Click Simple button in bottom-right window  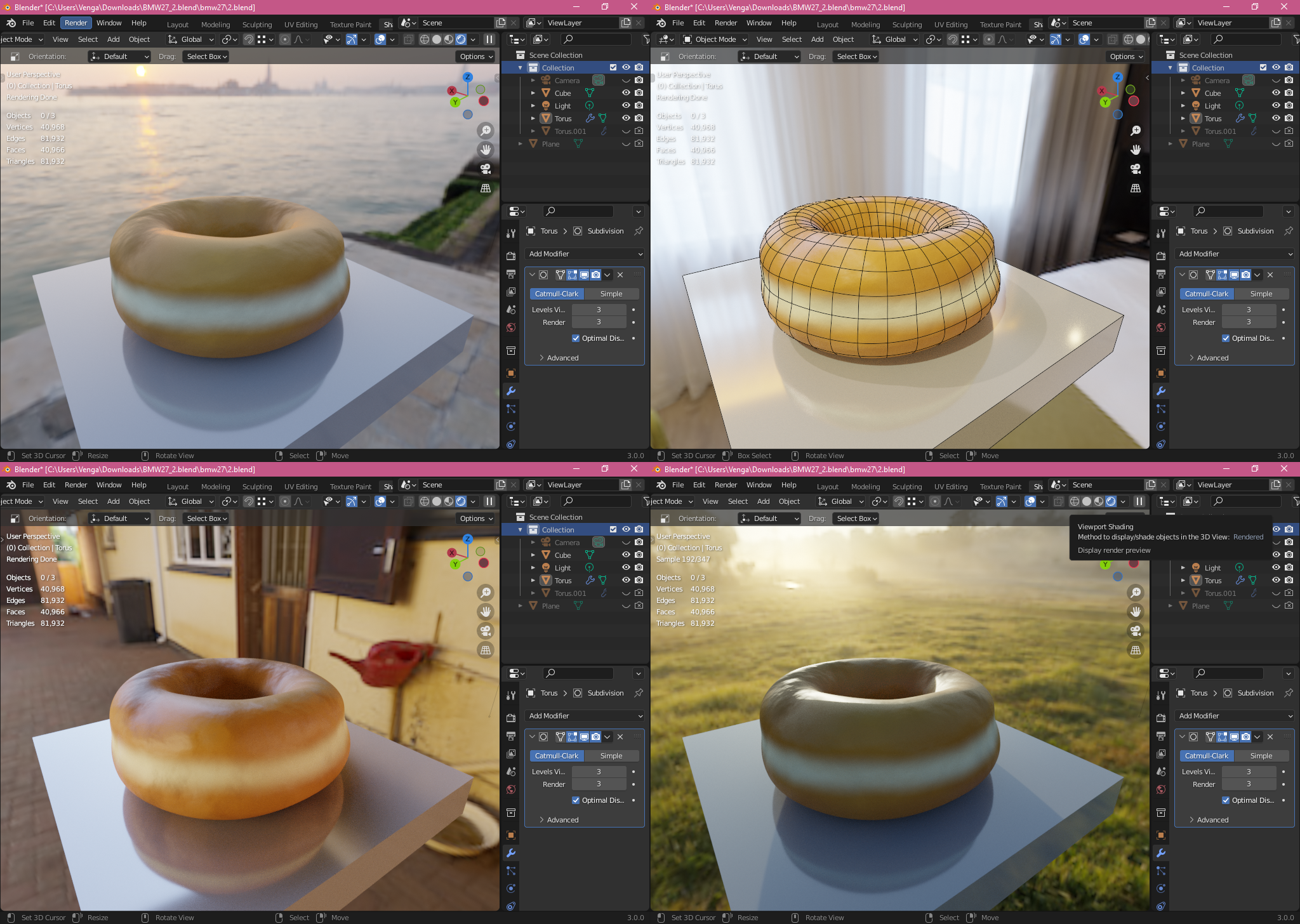tap(1261, 756)
